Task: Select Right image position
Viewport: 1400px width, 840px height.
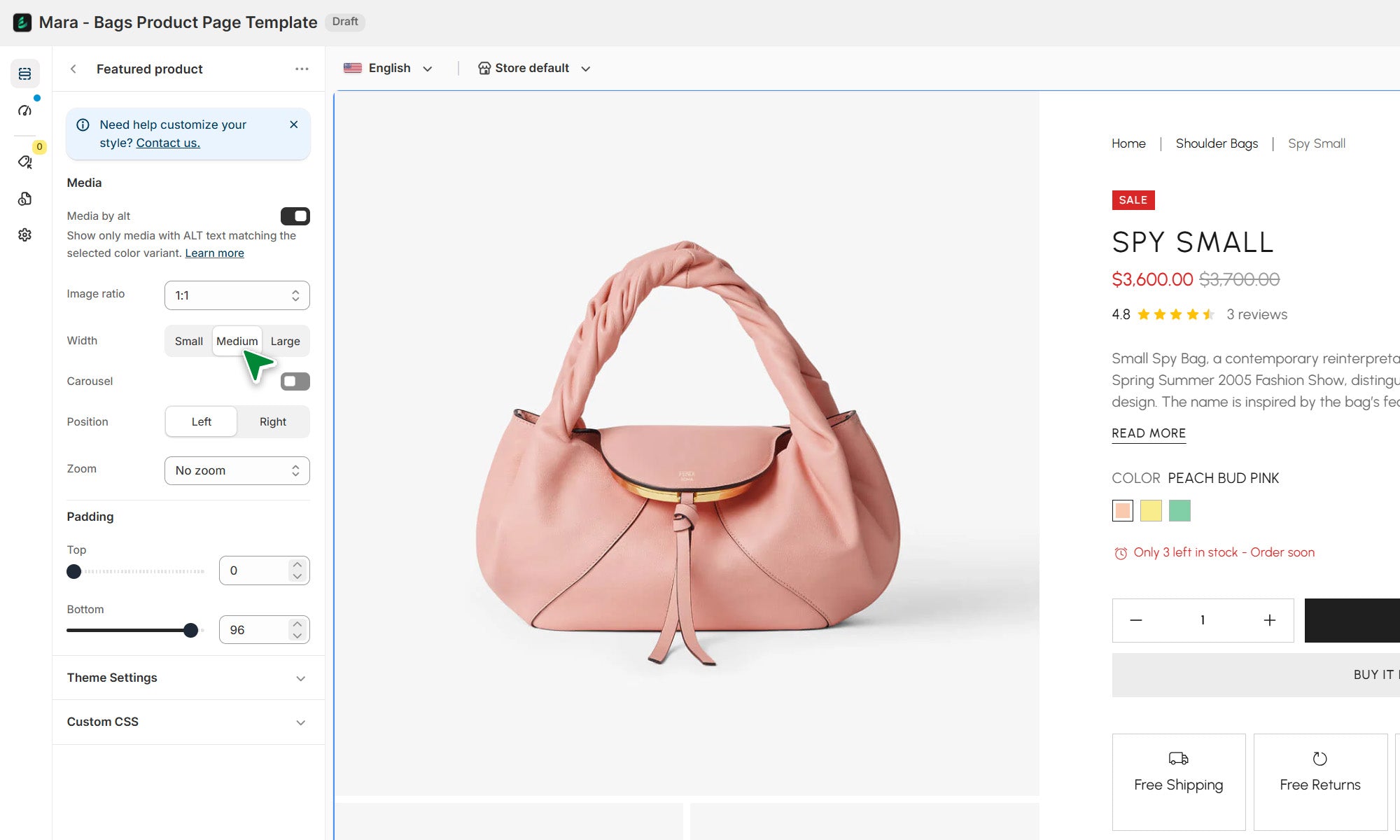Action: [x=272, y=422]
